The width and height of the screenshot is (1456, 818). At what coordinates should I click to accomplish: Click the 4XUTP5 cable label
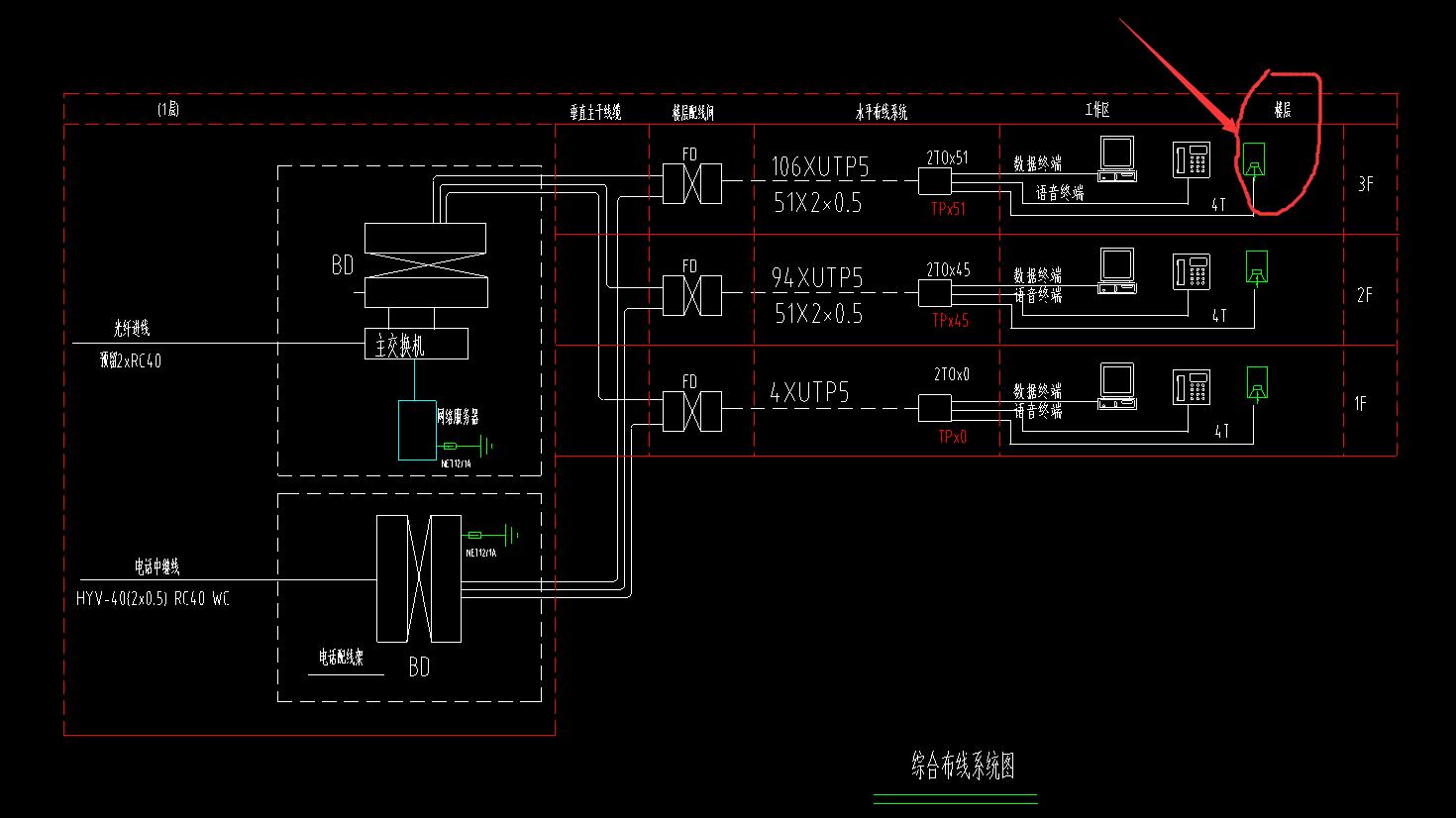click(810, 393)
